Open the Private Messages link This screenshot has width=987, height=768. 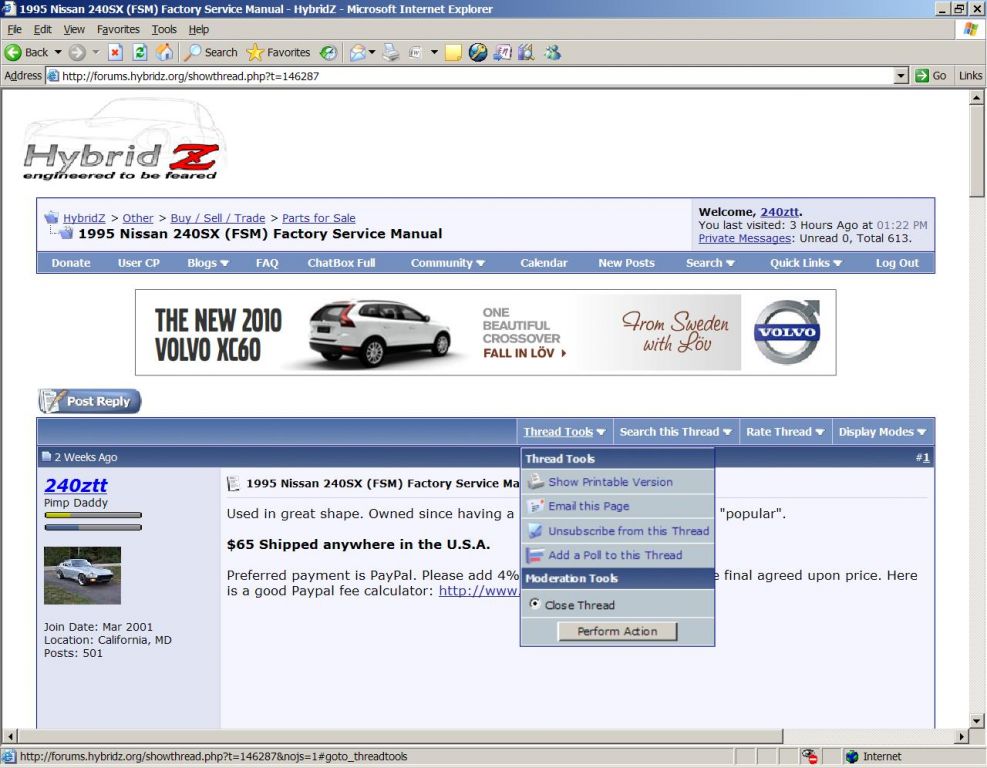tap(744, 238)
